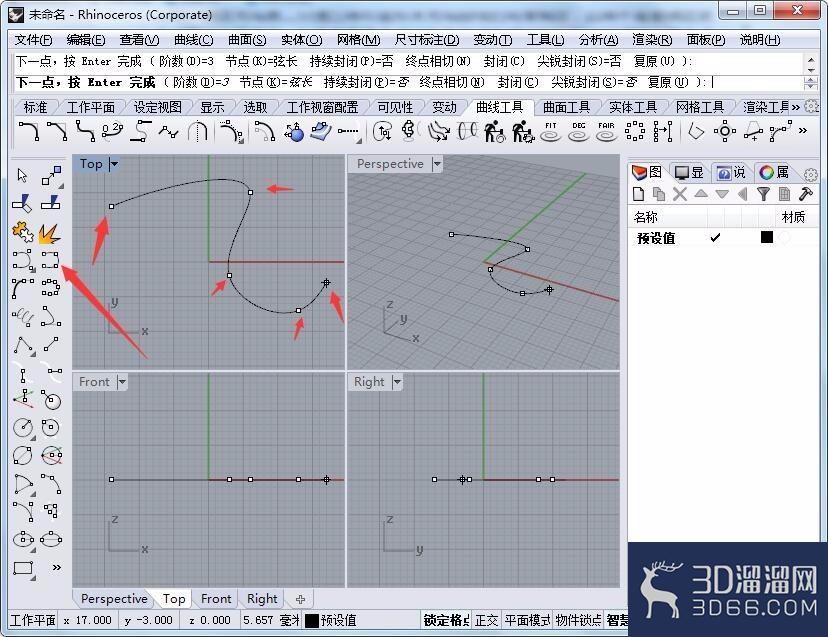Choose the Circle center-radius tool
This screenshot has height=637, width=828.
tap(22, 427)
